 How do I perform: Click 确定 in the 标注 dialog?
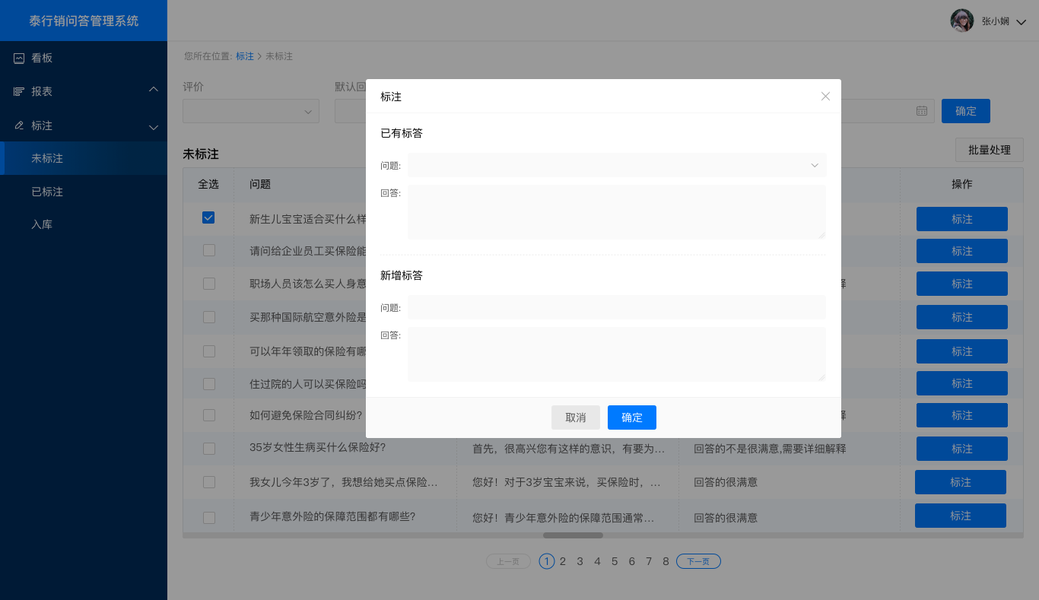[631, 418]
